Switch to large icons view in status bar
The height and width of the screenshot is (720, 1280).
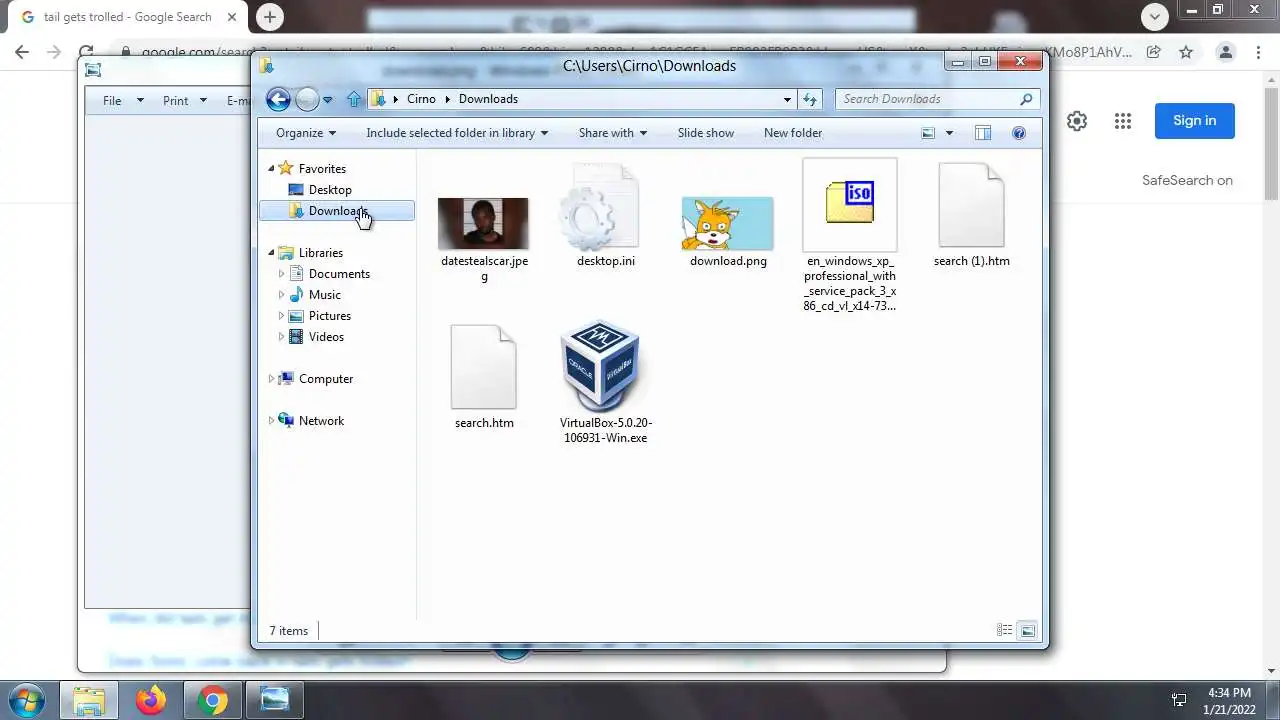tap(1027, 630)
